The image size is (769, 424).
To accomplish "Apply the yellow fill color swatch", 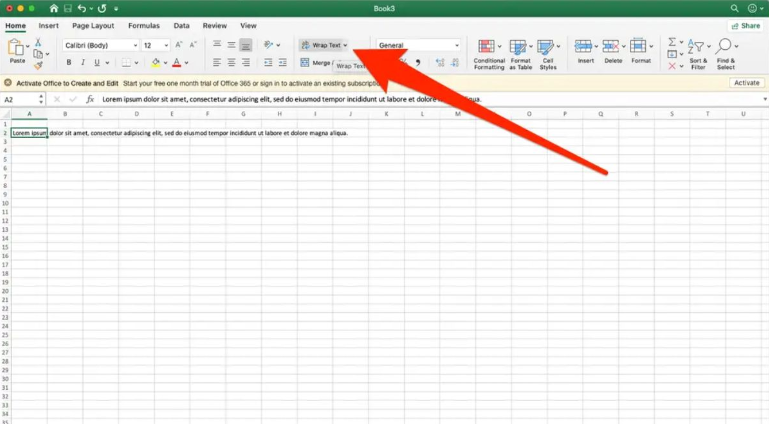I will [x=156, y=63].
